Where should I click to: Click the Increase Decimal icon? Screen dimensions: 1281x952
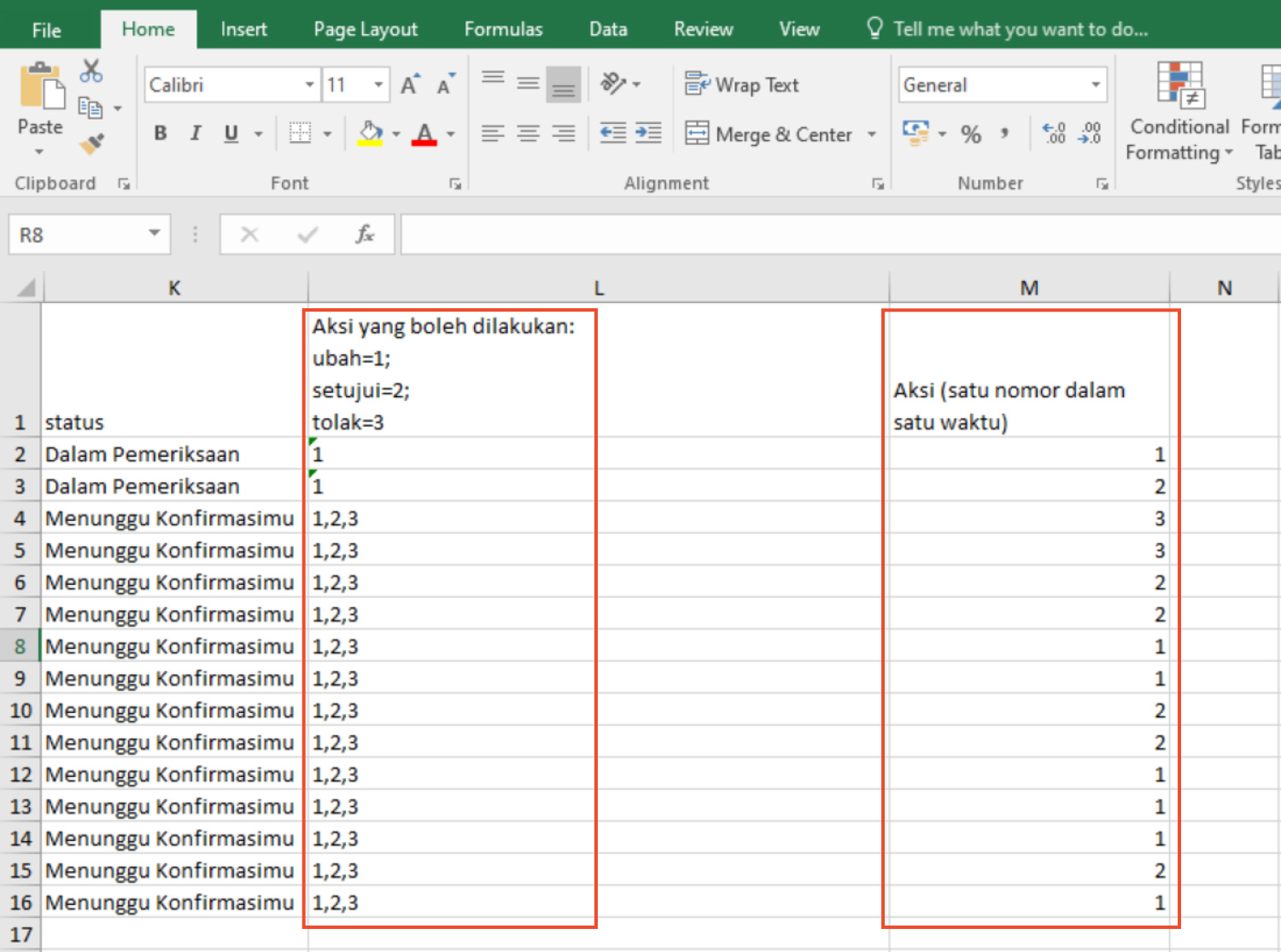(1054, 133)
